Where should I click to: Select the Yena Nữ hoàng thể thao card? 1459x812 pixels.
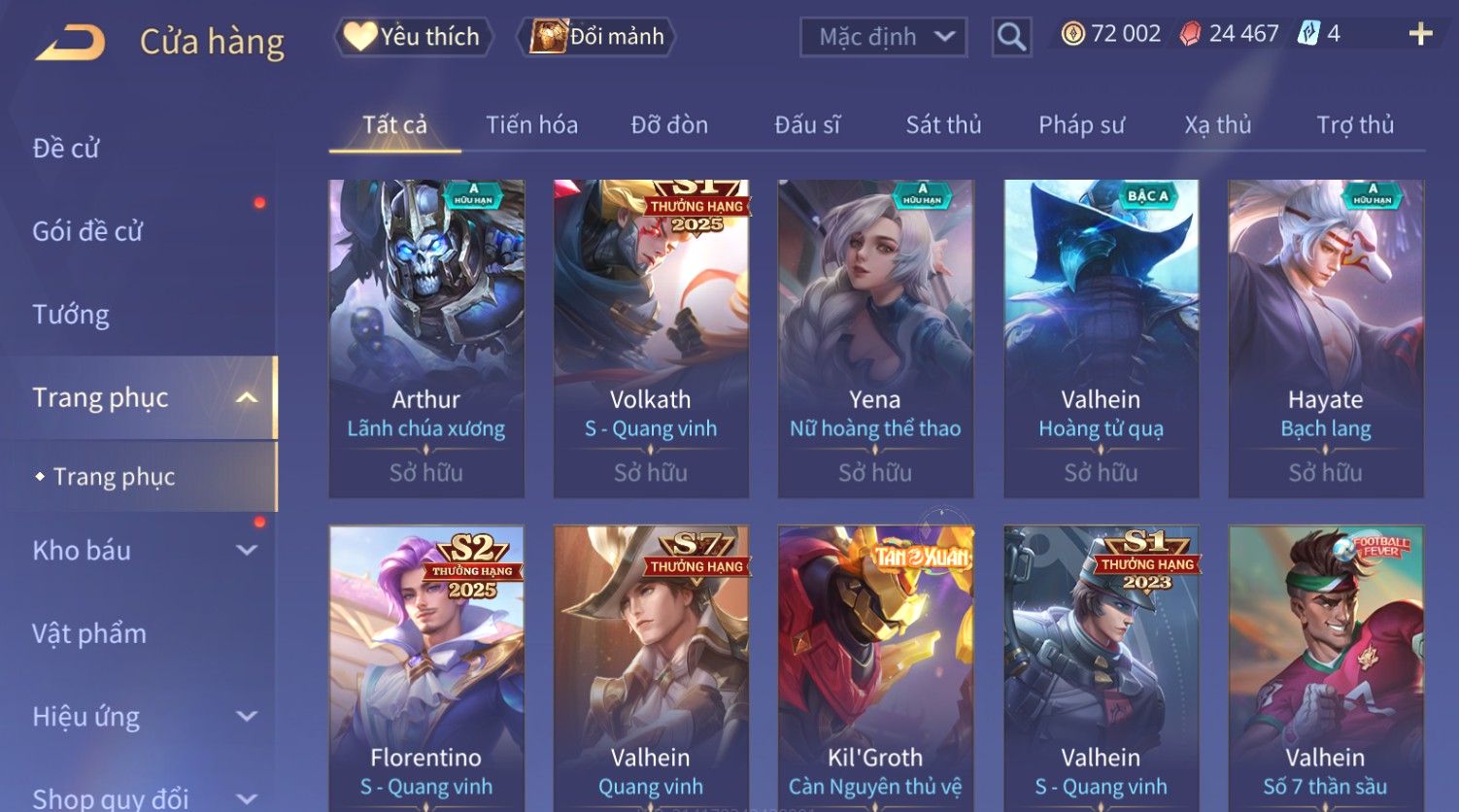[875, 339]
